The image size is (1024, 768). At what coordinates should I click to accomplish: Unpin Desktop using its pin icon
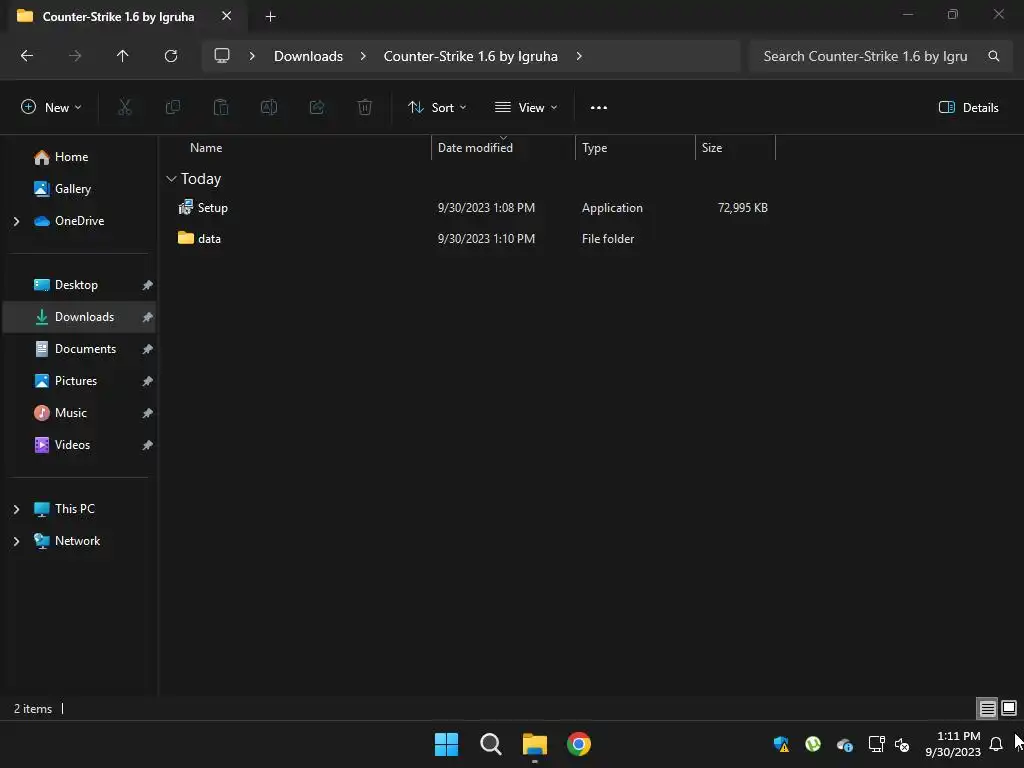pos(148,285)
